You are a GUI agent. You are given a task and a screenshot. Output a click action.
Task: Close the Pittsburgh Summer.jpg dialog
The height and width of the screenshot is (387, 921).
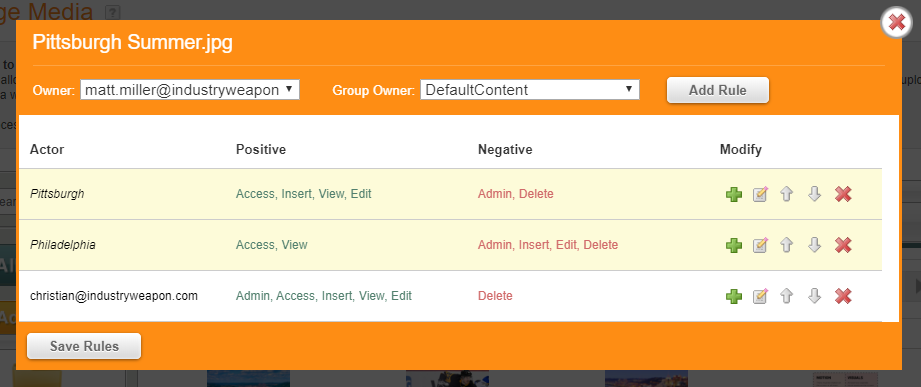[897, 23]
